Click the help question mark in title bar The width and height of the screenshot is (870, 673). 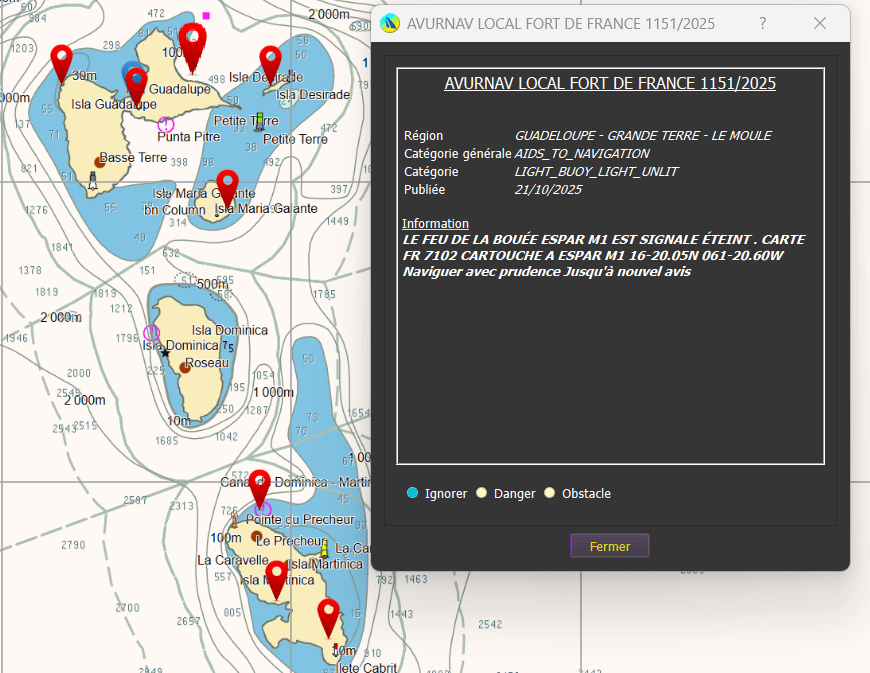763,23
